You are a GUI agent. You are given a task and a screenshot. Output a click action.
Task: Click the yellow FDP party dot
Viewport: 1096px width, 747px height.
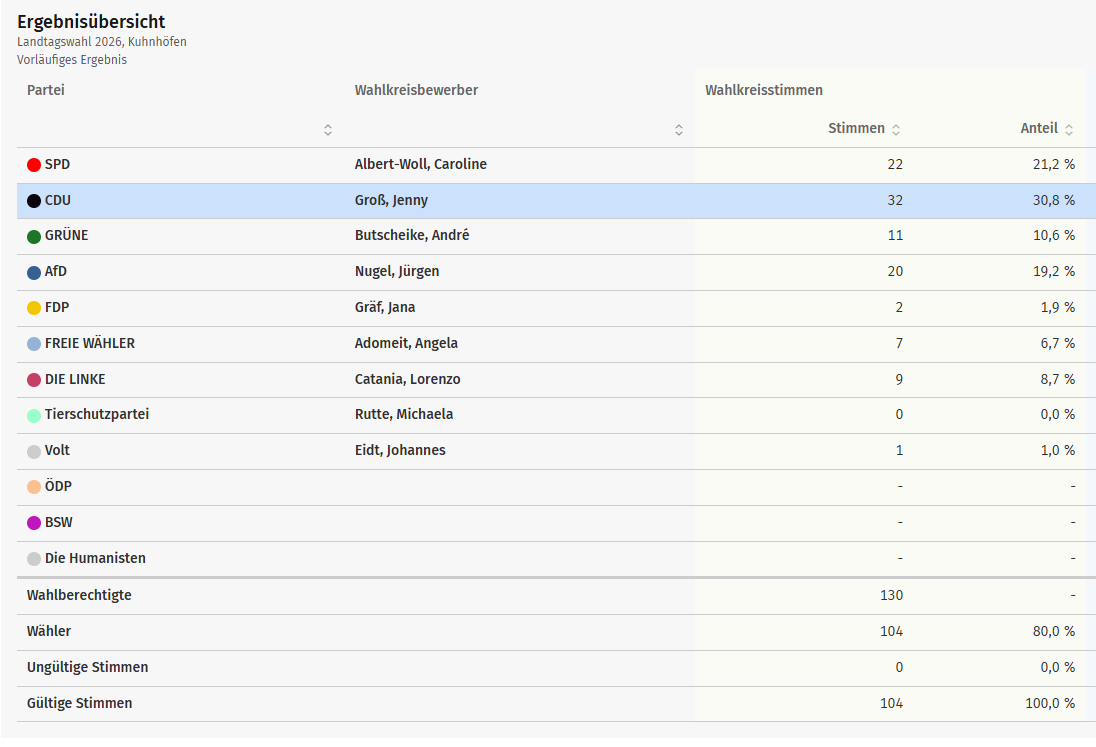(34, 308)
